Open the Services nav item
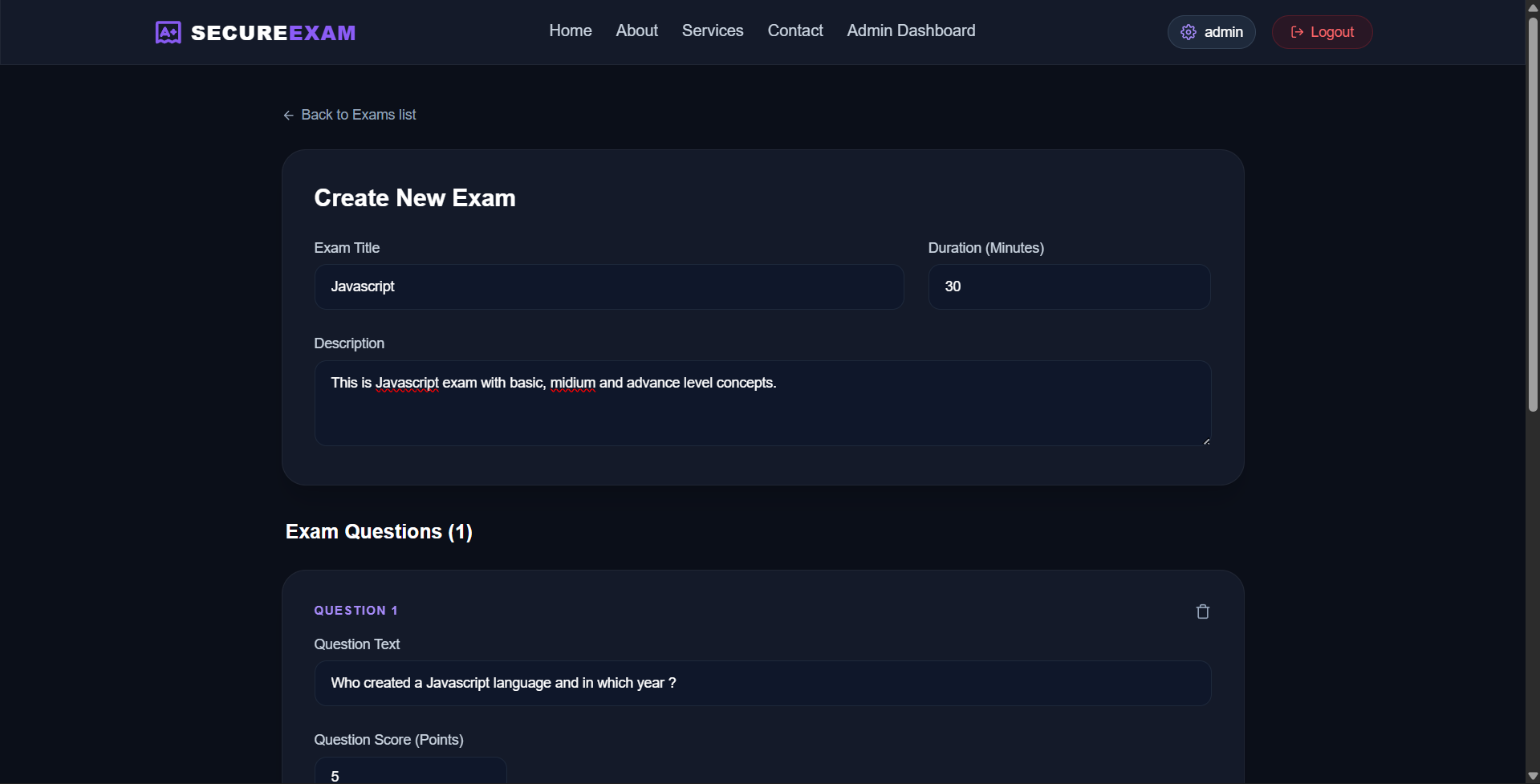This screenshot has height=784, width=1540. [713, 30]
